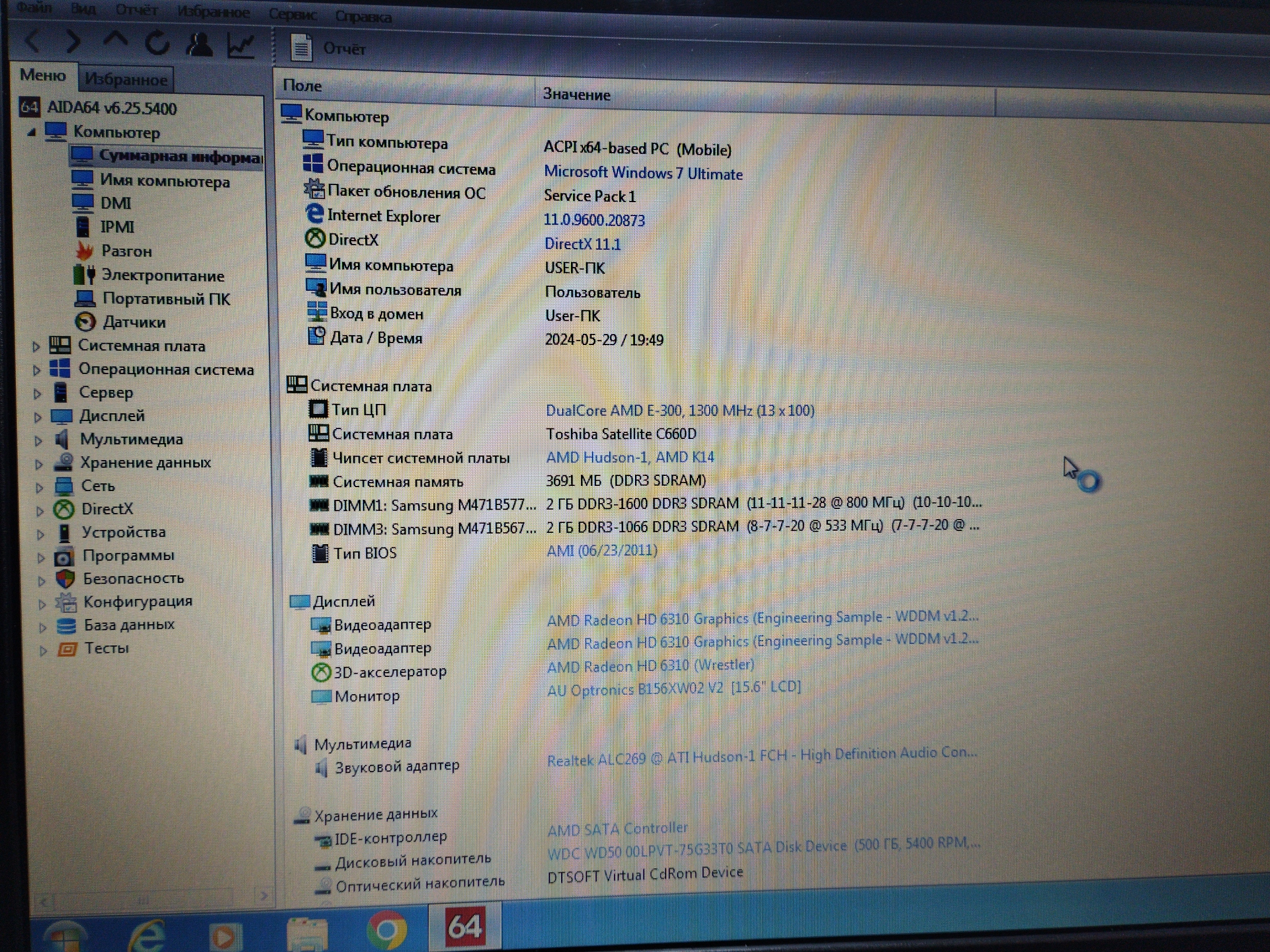
Task: Click the Back navigation arrow
Action: 32,41
